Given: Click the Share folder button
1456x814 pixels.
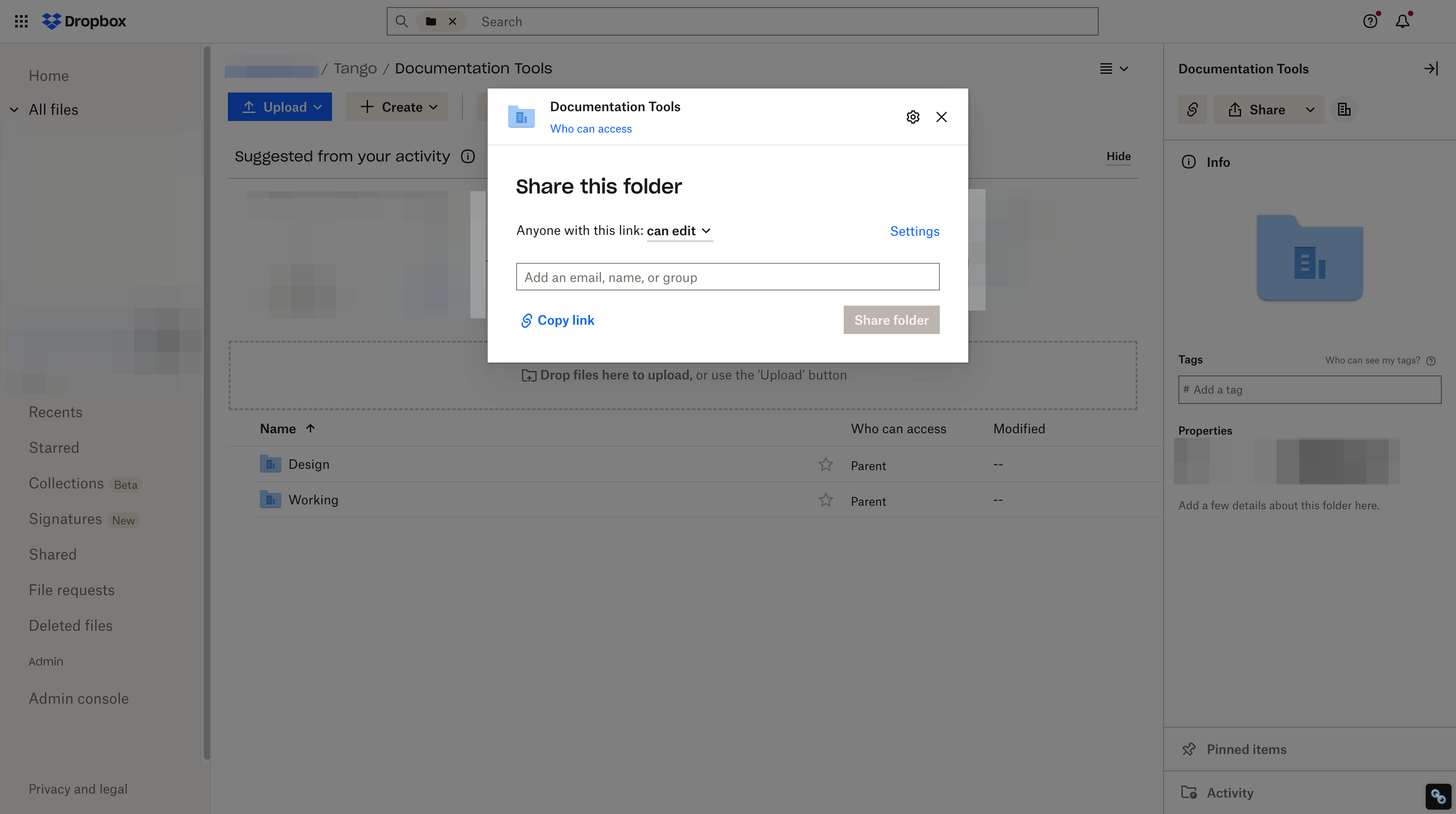Looking at the screenshot, I should coord(891,320).
